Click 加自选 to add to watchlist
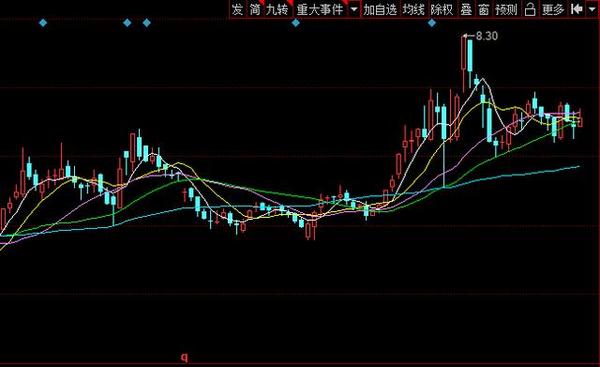Image resolution: width=600 pixels, height=367 pixels. (x=380, y=9)
